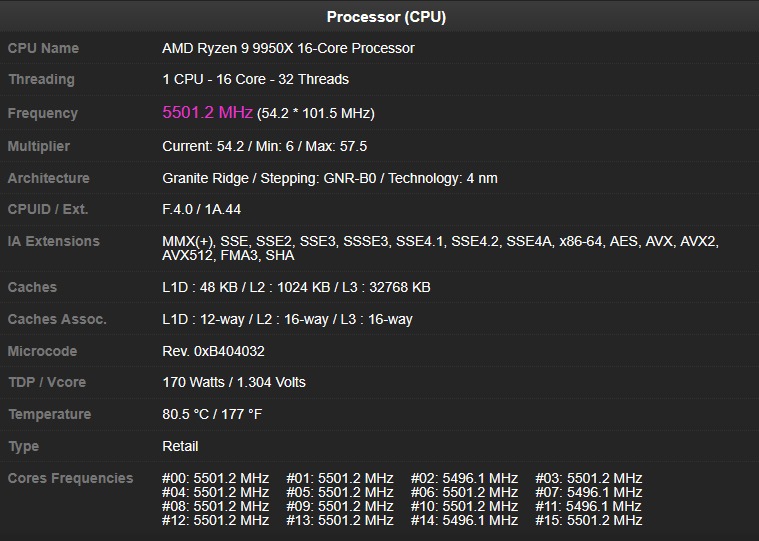759x541 pixels.
Task: Click core #09 frequency entry
Action: tap(340, 506)
